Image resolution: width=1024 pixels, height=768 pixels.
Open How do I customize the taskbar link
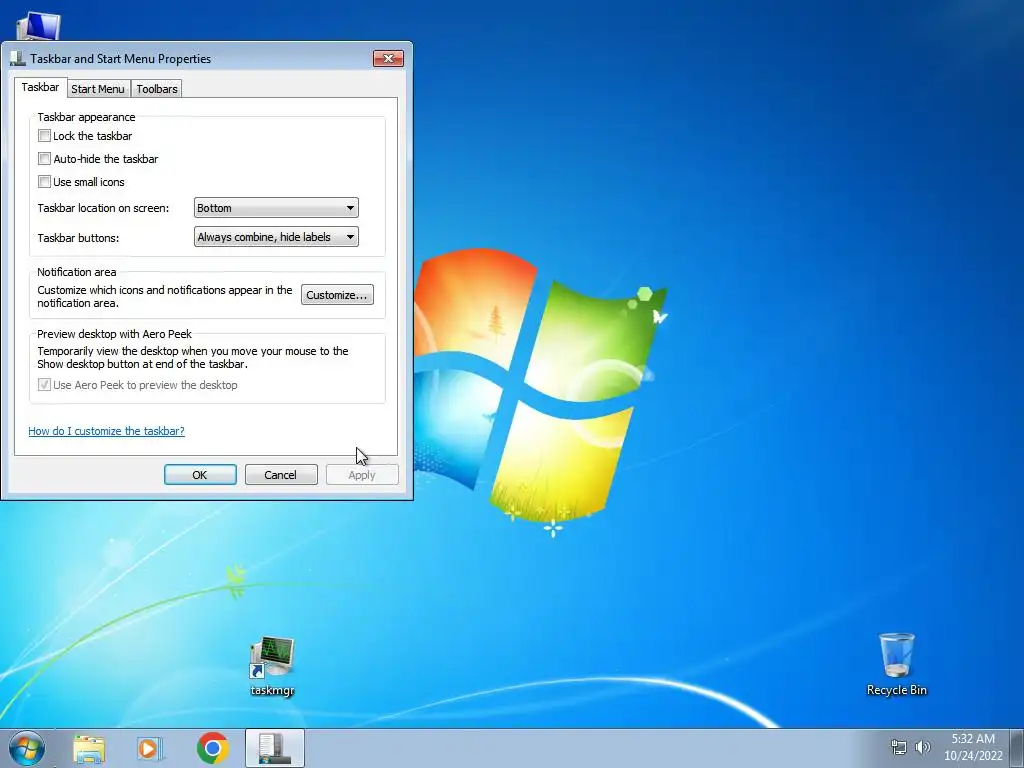pyautogui.click(x=106, y=431)
